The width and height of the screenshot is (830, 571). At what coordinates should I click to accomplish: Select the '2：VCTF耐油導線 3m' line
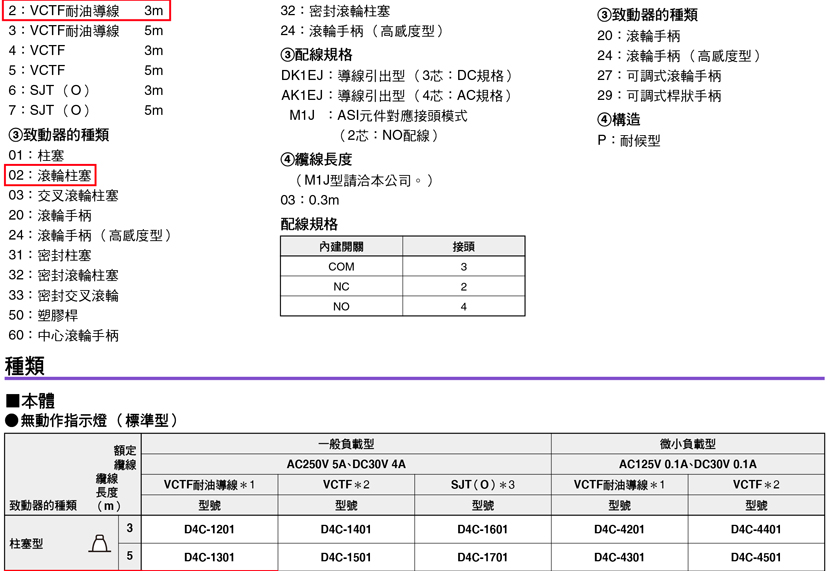86,11
